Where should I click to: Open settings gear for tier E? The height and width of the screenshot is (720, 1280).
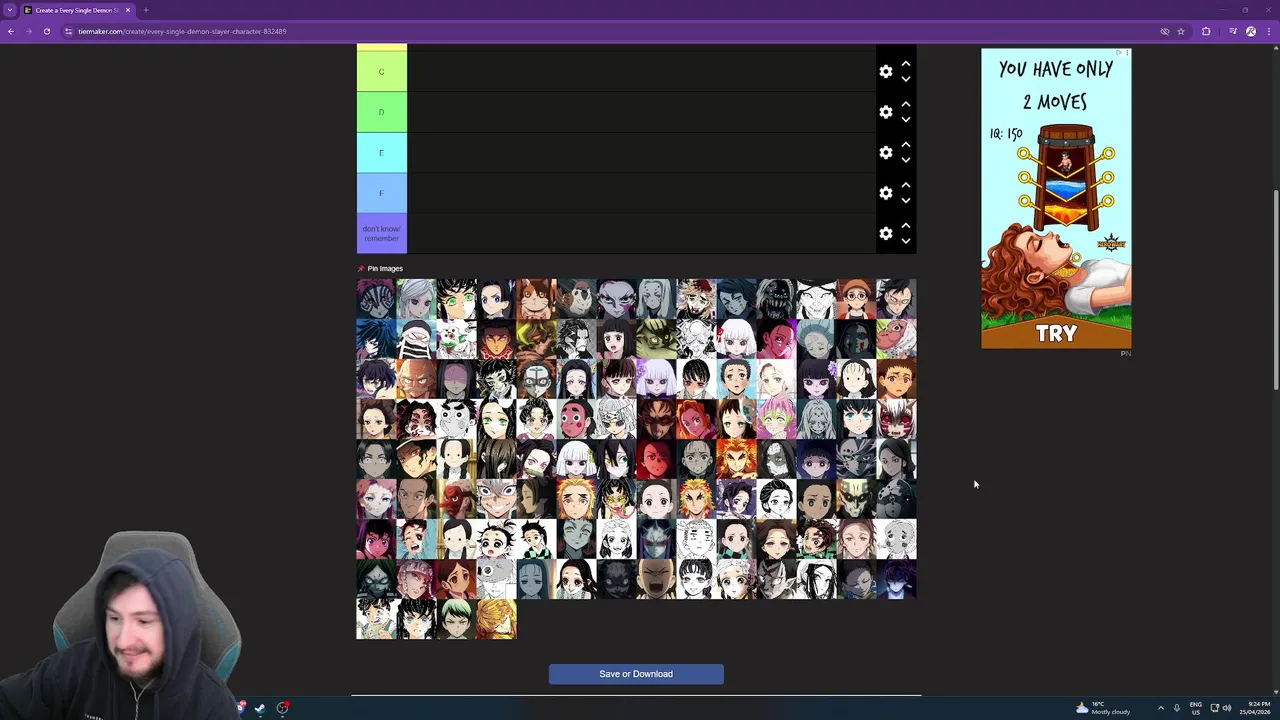pyautogui.click(x=885, y=152)
